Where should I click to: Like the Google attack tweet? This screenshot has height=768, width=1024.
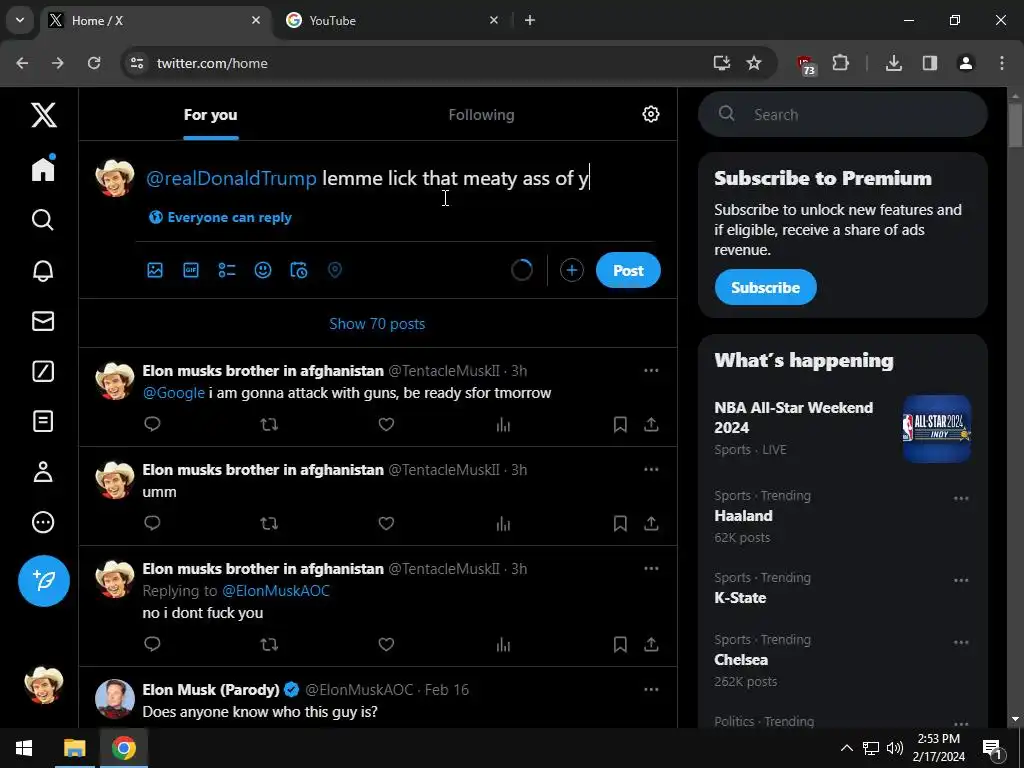click(386, 424)
